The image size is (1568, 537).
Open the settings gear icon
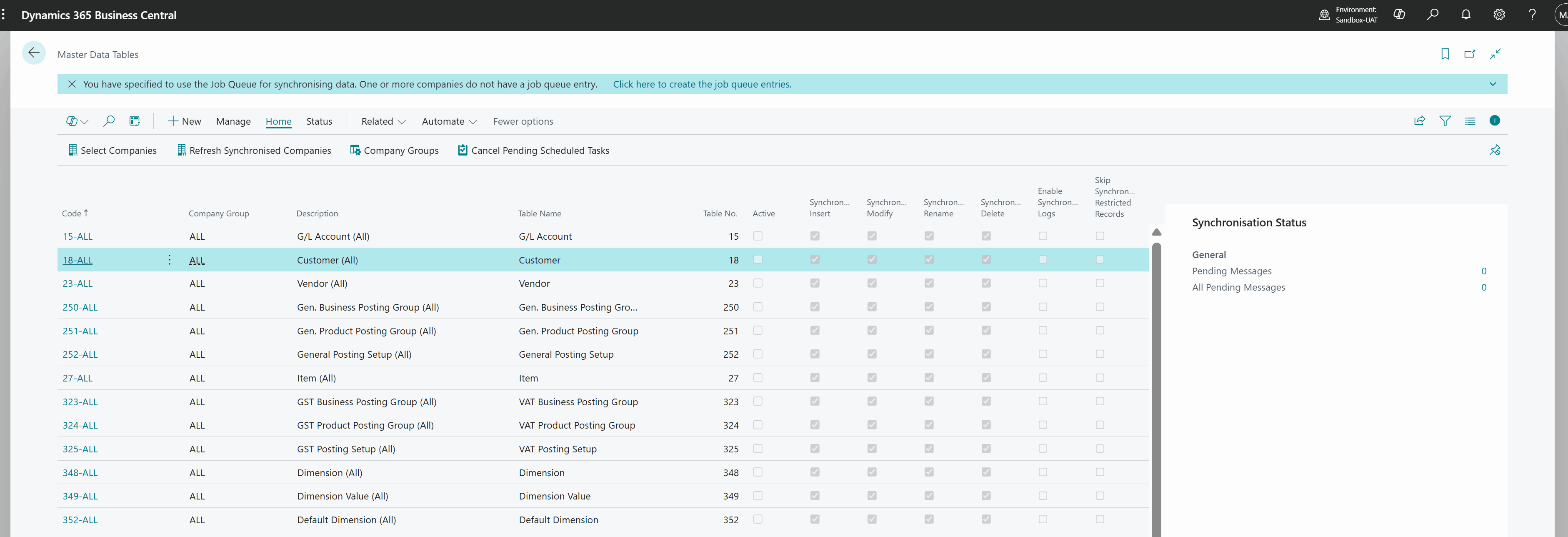1499,15
